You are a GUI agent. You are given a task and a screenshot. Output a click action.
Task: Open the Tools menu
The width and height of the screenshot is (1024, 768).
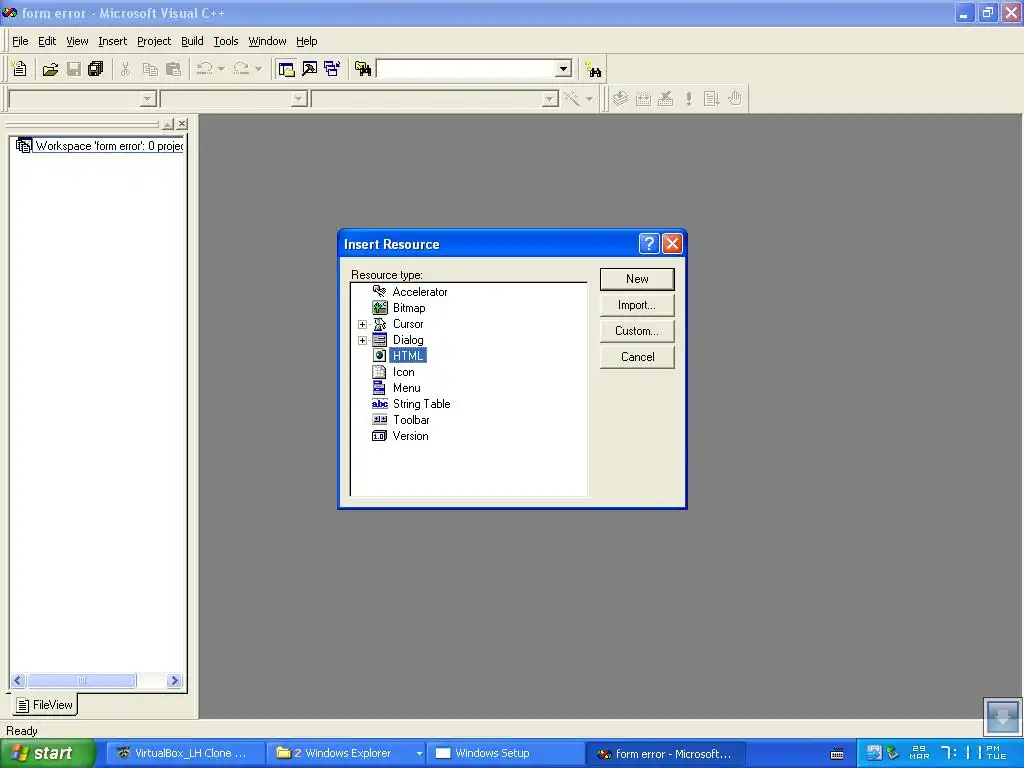coord(226,41)
